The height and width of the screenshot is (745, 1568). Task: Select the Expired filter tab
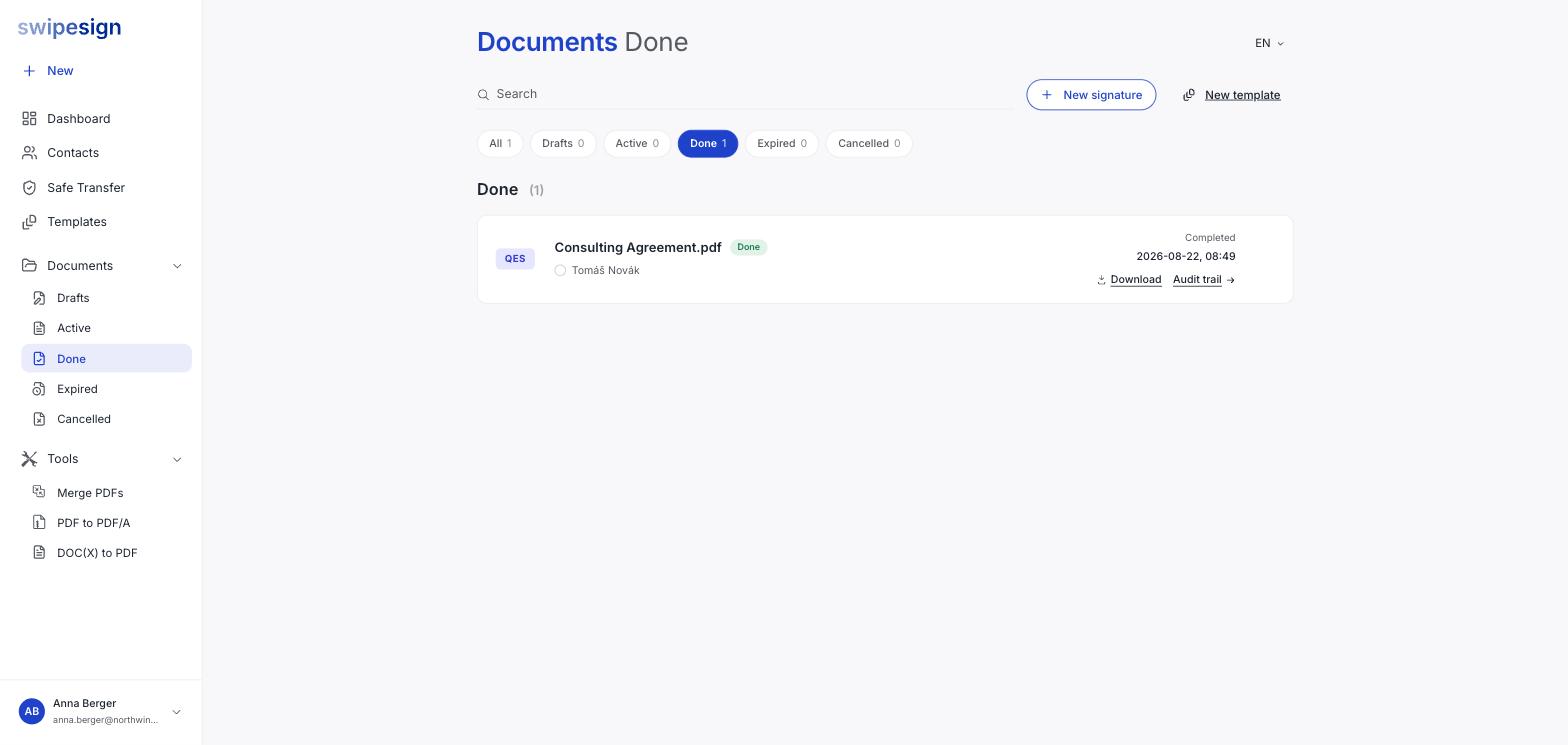782,144
